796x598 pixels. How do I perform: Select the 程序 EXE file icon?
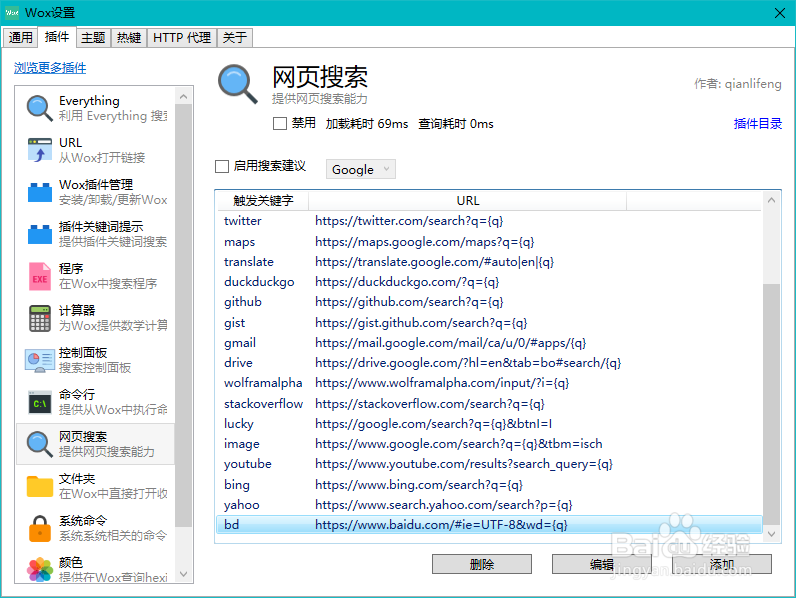click(40, 276)
